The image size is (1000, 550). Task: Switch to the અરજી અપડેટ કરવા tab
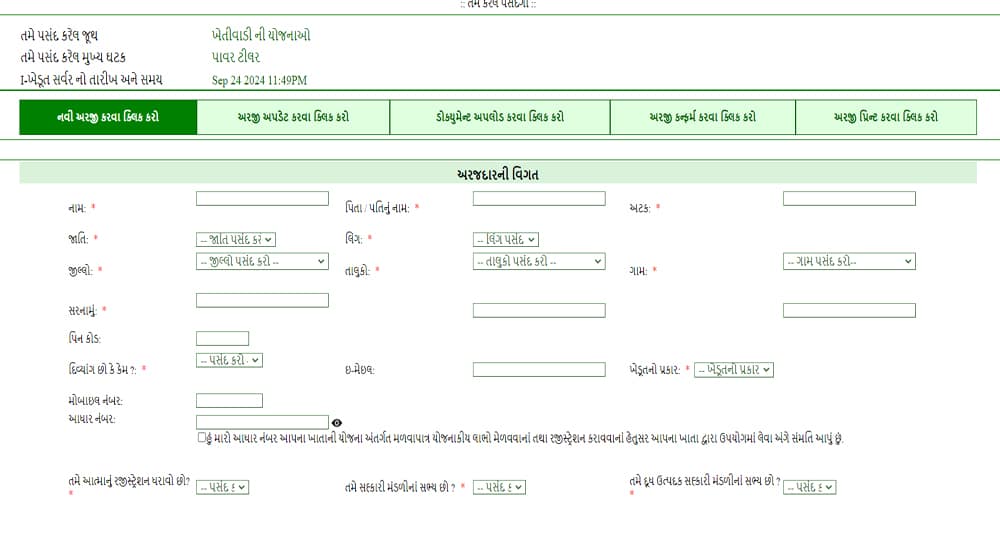(x=293, y=117)
